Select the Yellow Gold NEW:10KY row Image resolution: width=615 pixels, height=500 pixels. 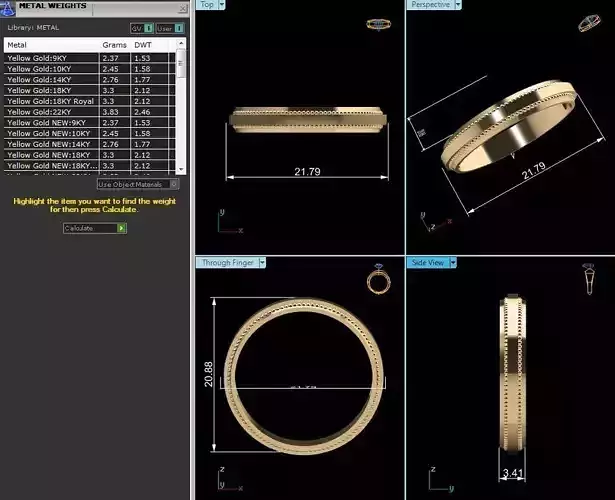pos(89,134)
